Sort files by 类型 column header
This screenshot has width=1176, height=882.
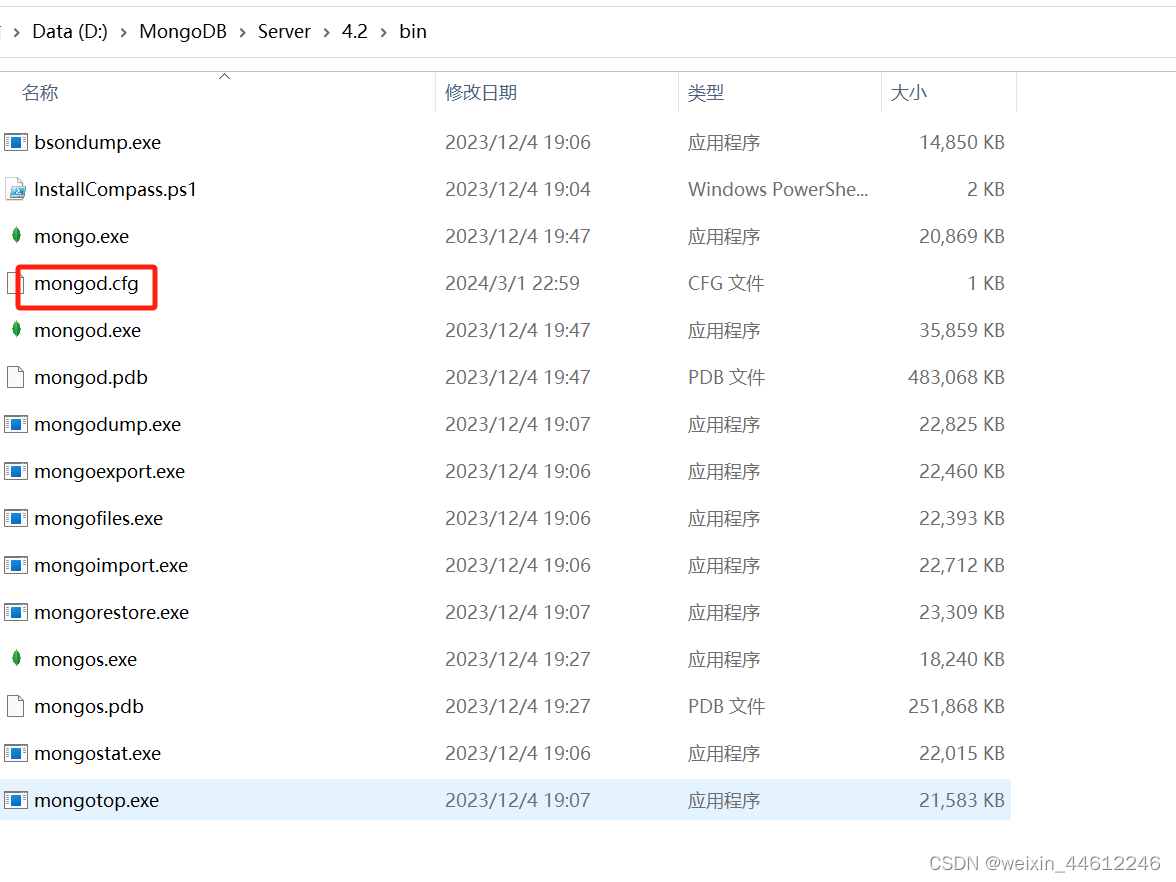706,93
